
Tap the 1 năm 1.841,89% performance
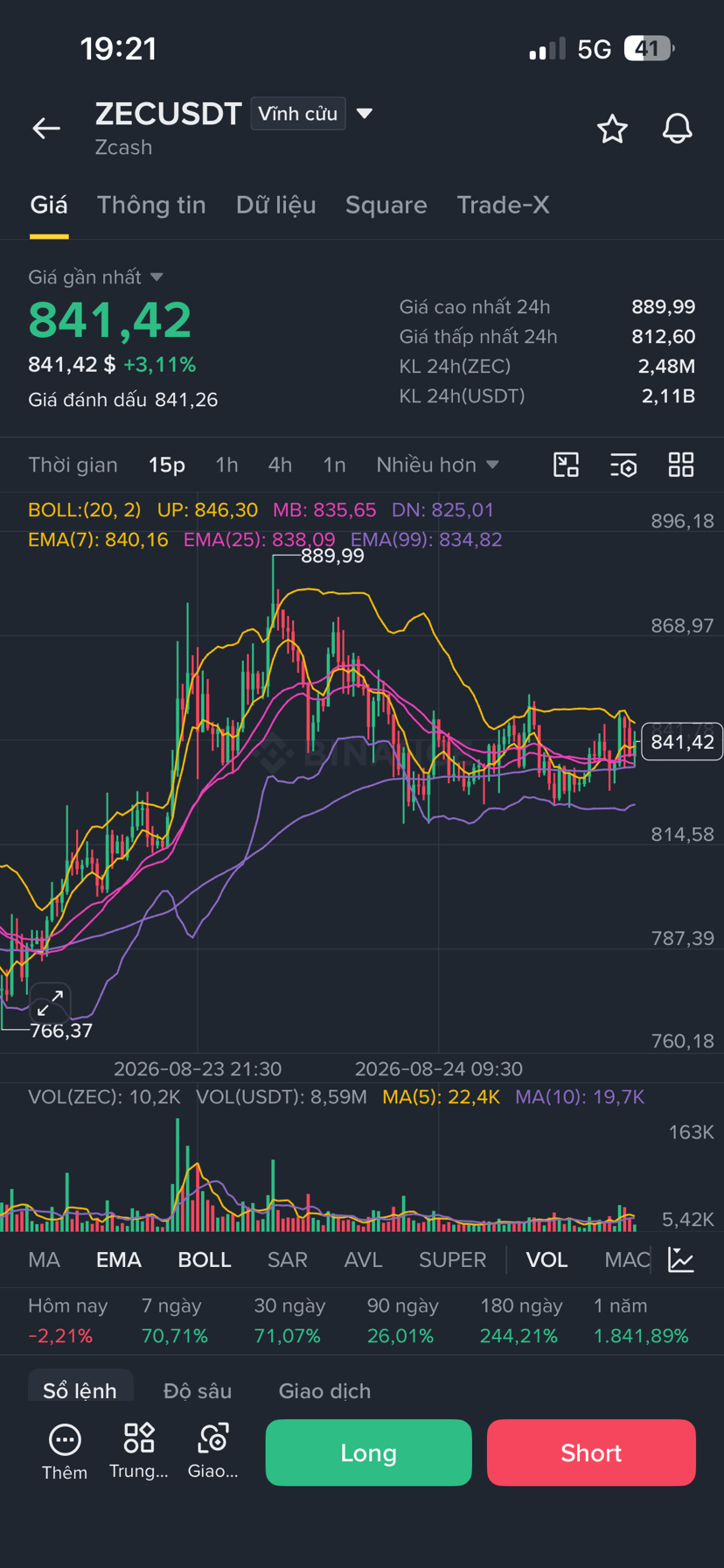(x=641, y=1320)
